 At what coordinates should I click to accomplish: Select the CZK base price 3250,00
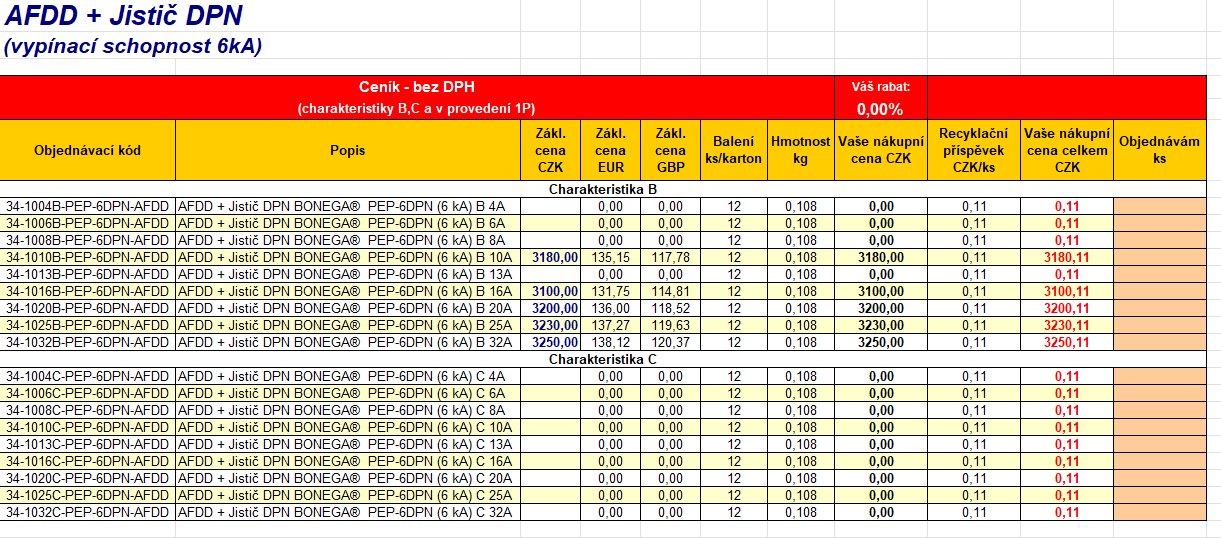(x=550, y=342)
